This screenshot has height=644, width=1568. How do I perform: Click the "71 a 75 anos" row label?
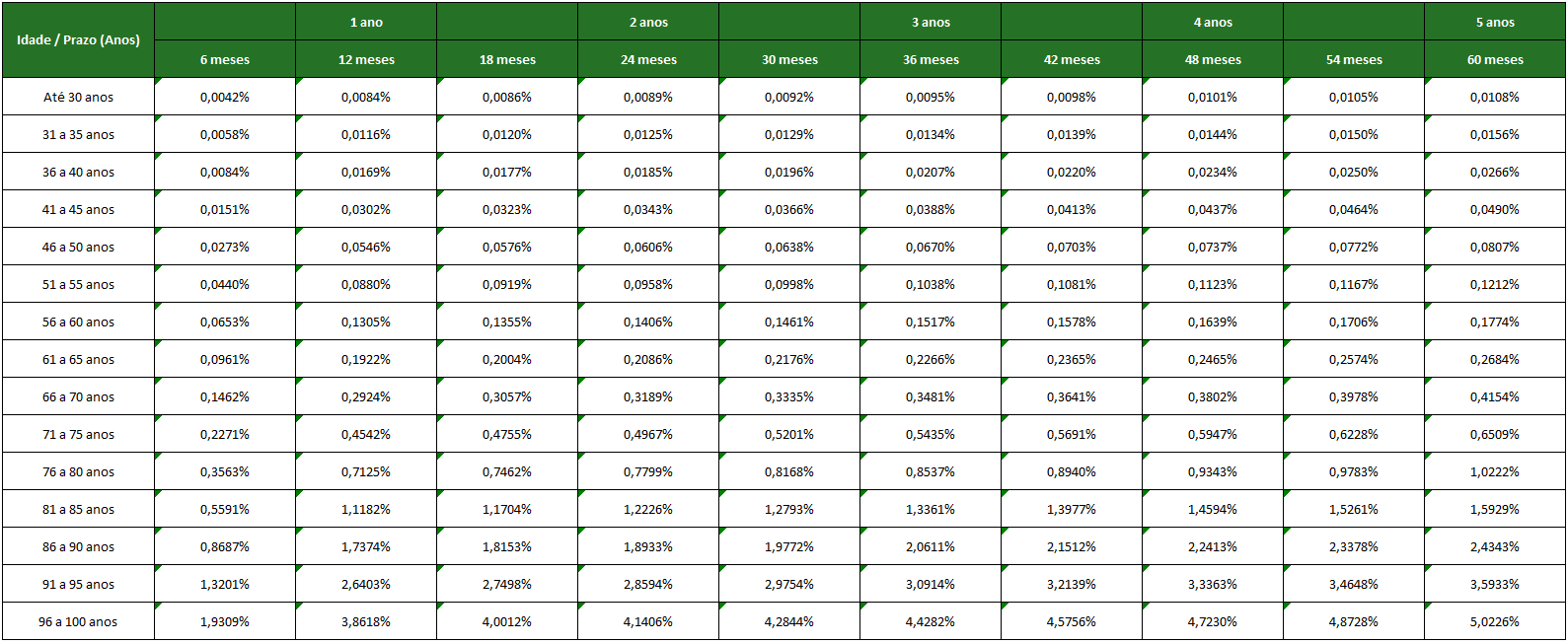pyautogui.click(x=78, y=434)
